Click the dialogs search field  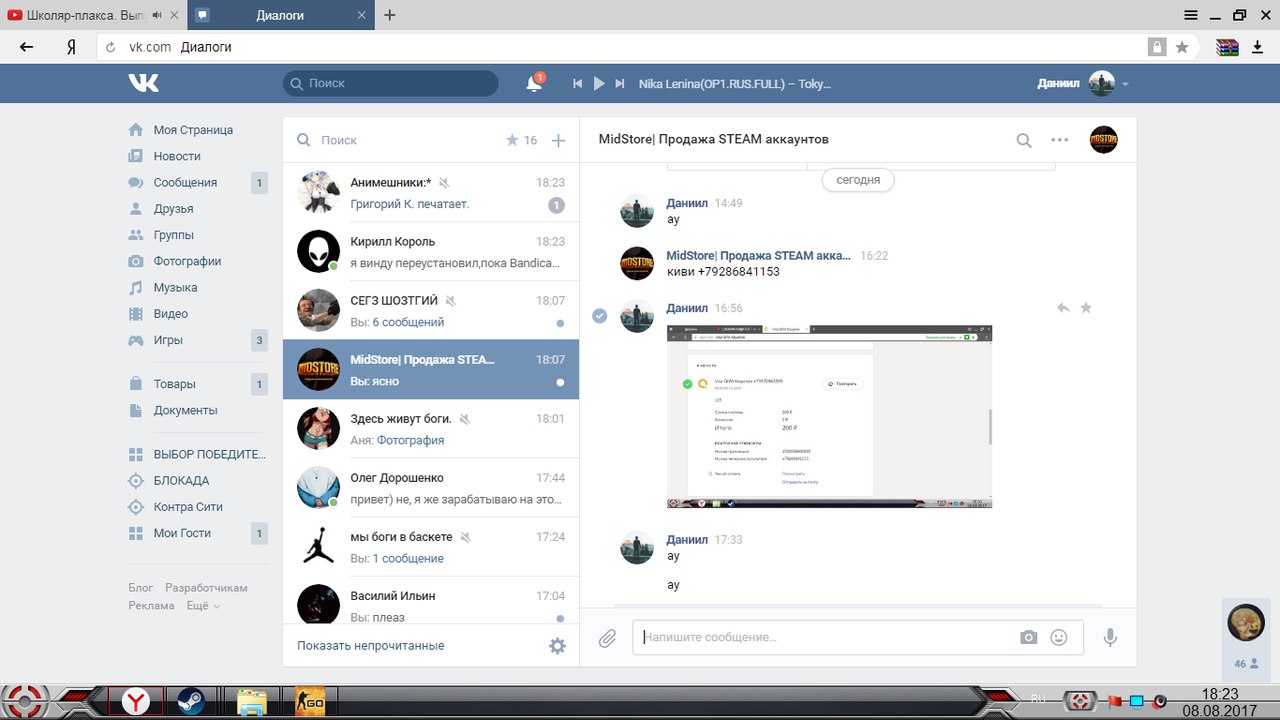click(400, 141)
